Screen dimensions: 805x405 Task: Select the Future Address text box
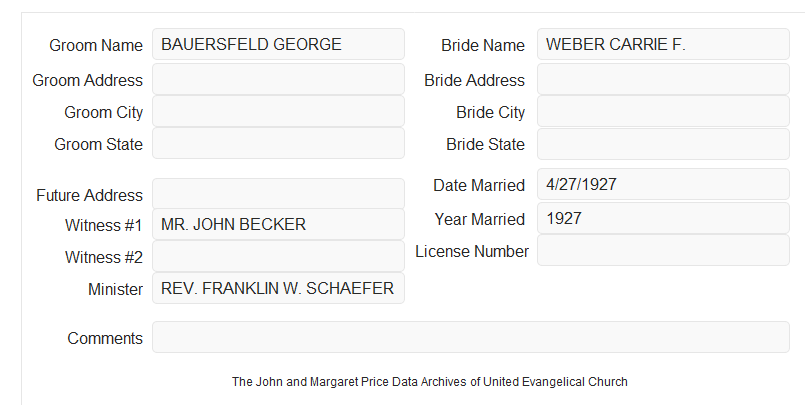pos(278,194)
